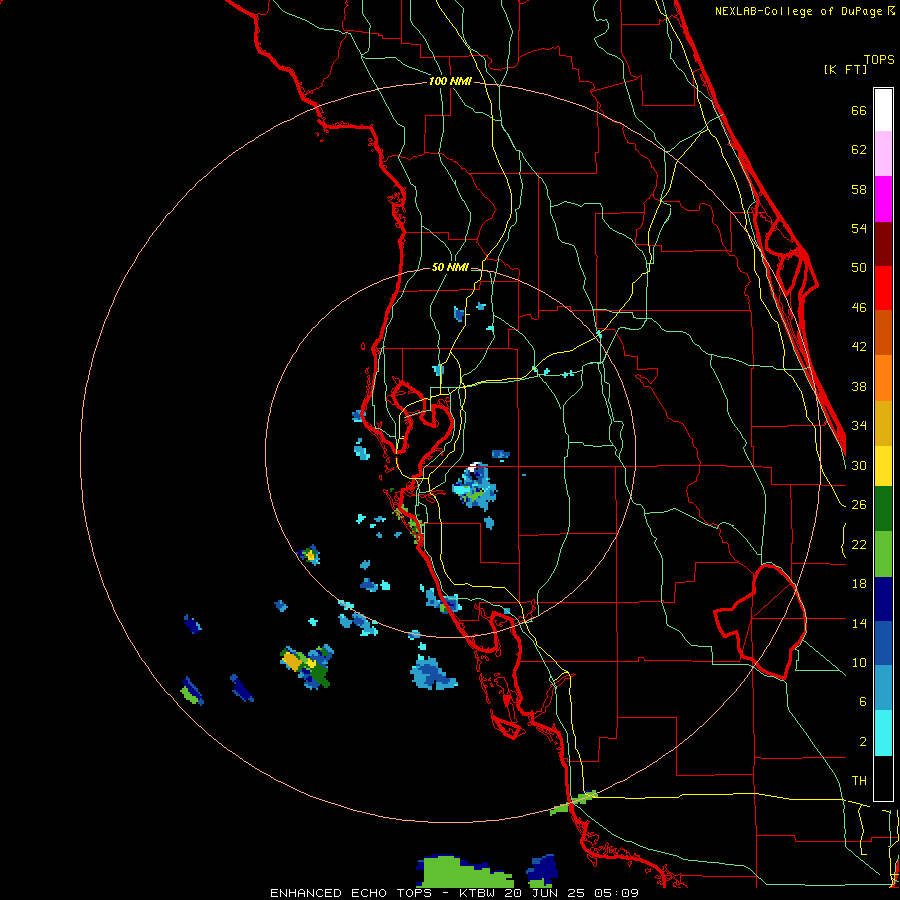Viewport: 900px width, 900px height.
Task: Pick the light green legend swatch
Action: [883, 554]
